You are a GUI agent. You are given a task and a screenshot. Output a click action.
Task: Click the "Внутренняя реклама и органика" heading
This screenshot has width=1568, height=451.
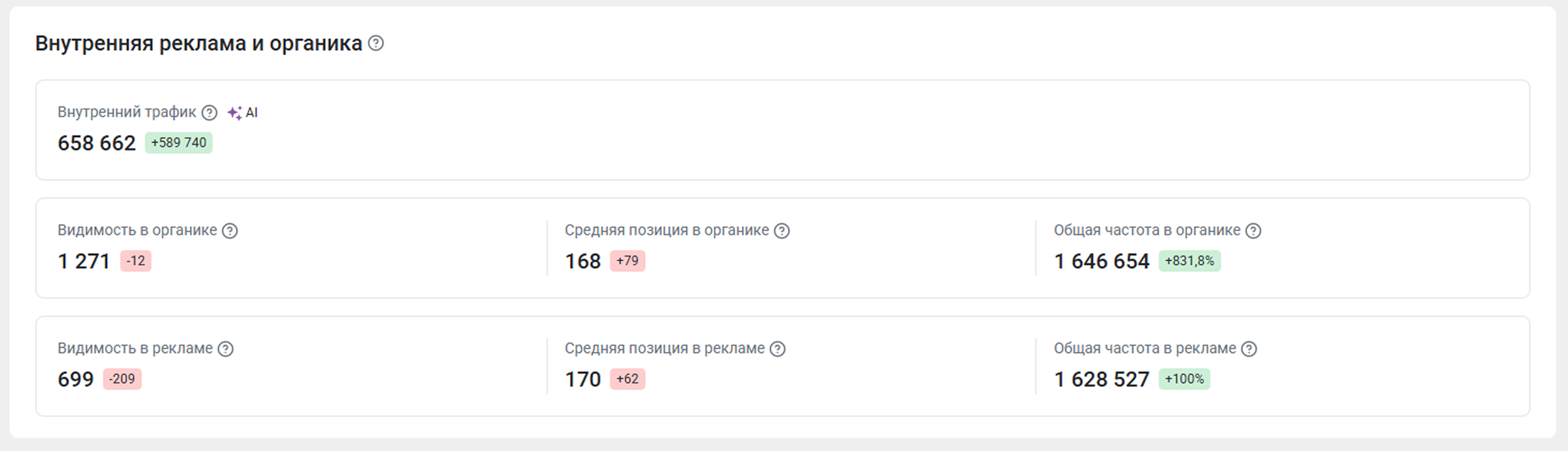click(199, 43)
